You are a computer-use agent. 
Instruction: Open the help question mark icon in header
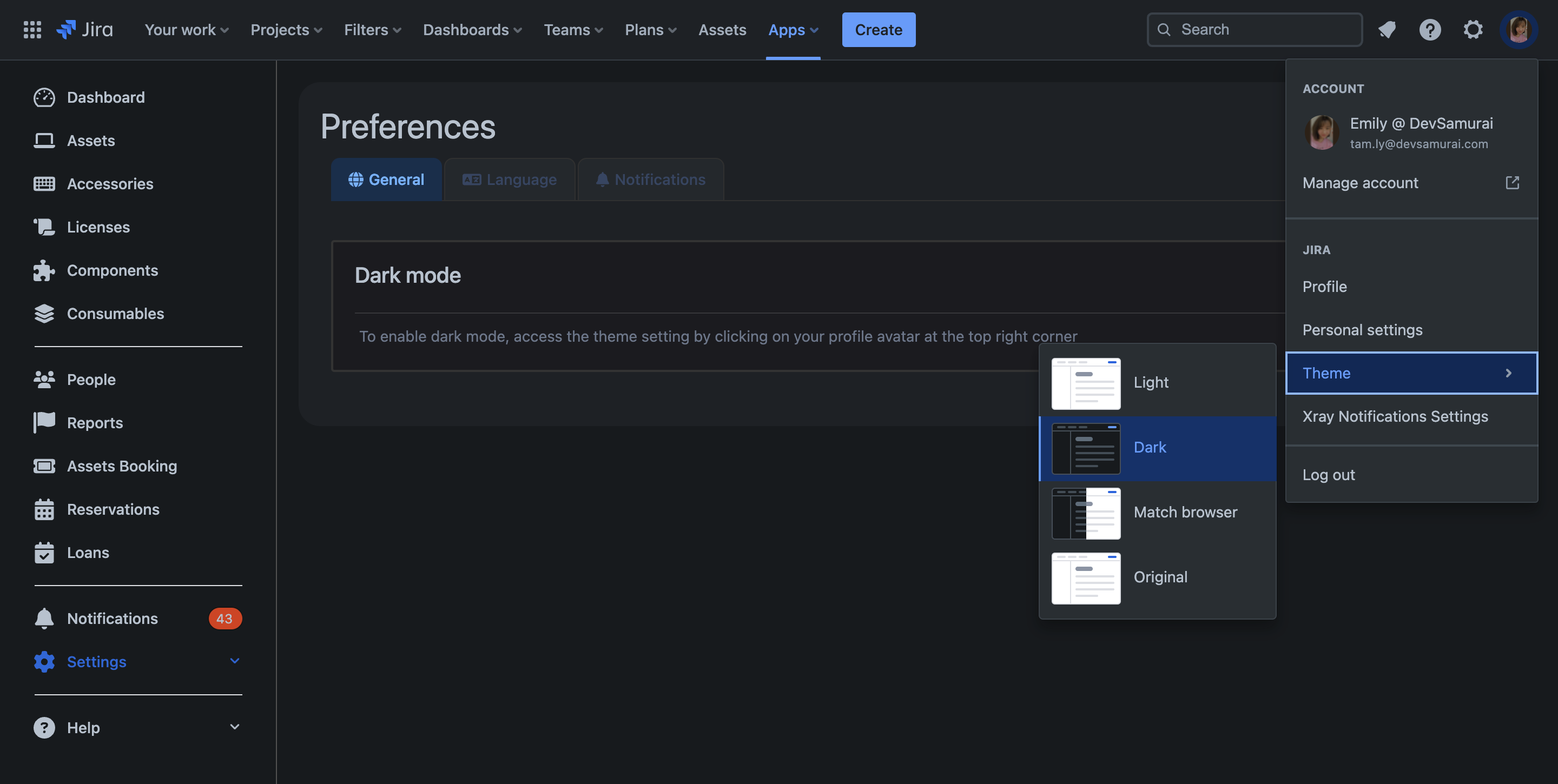point(1430,29)
